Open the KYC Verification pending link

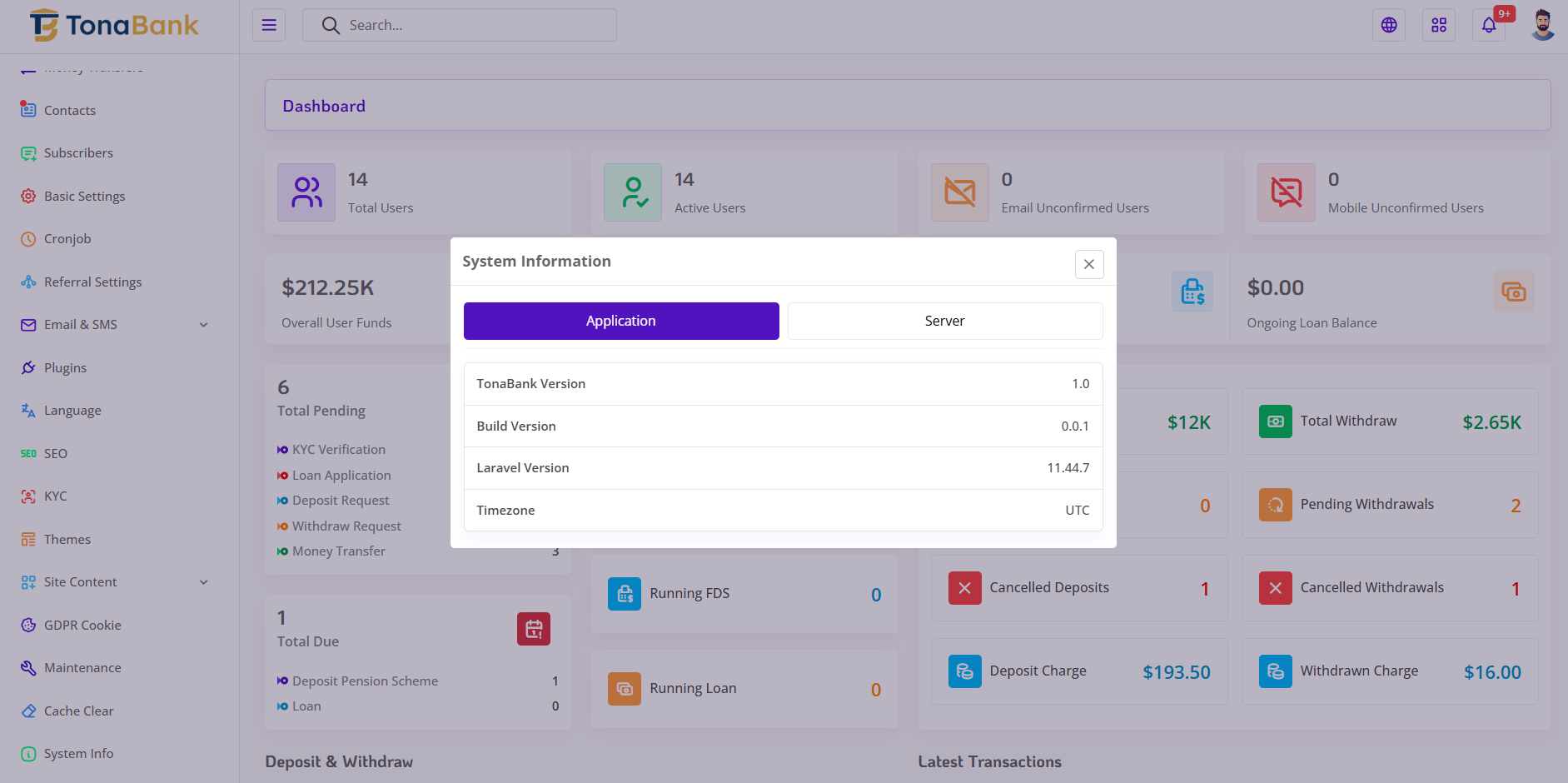click(x=338, y=450)
